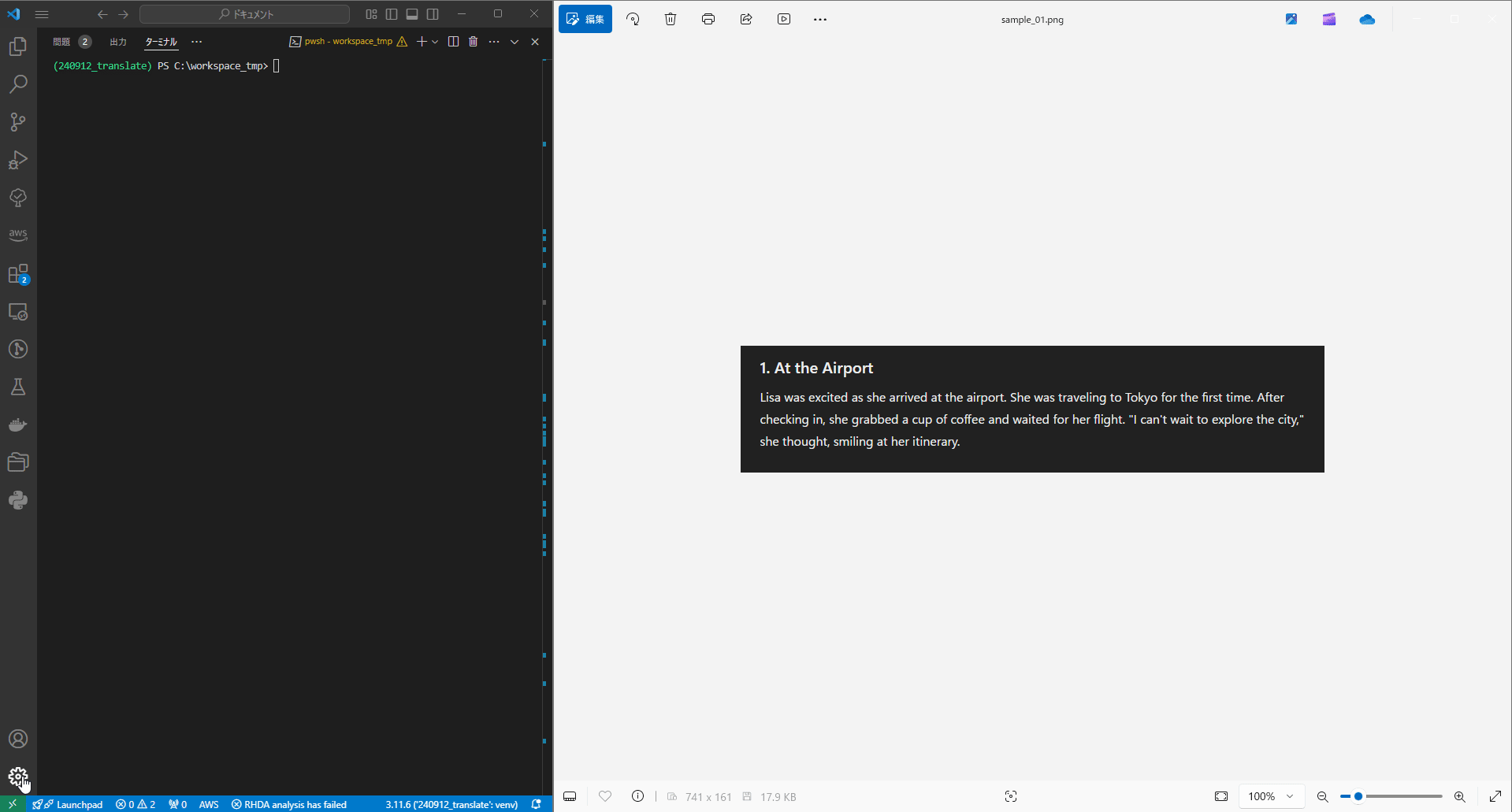Split the terminal pane
Screen dimensions: 1512x812
[x=453, y=42]
